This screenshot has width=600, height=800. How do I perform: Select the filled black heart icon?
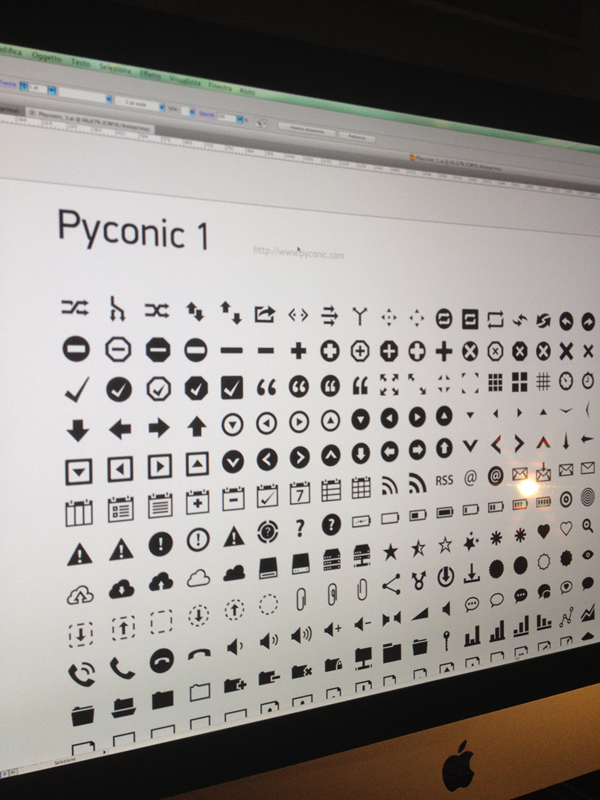(x=543, y=531)
